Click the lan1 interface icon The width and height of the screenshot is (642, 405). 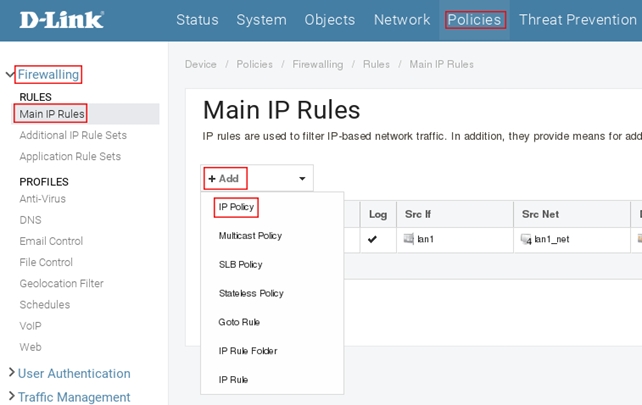click(x=409, y=240)
